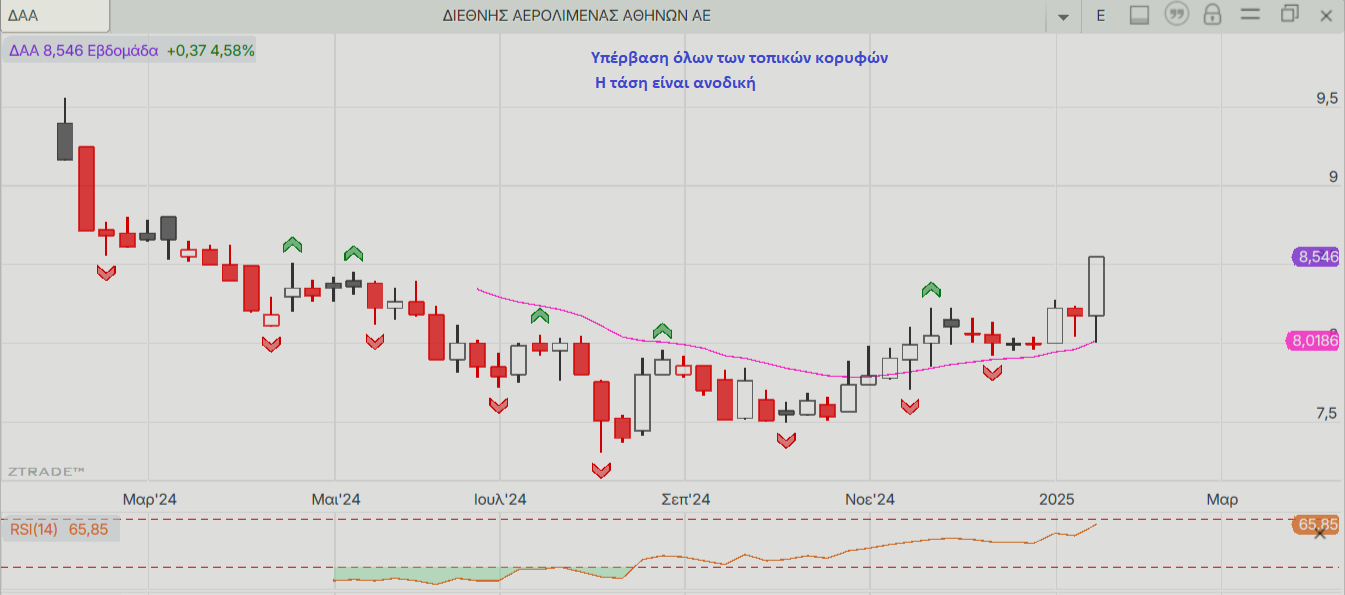Click the red down-arrow marker before Μαρ'24
The width and height of the screenshot is (1345, 595).
click(x=106, y=271)
